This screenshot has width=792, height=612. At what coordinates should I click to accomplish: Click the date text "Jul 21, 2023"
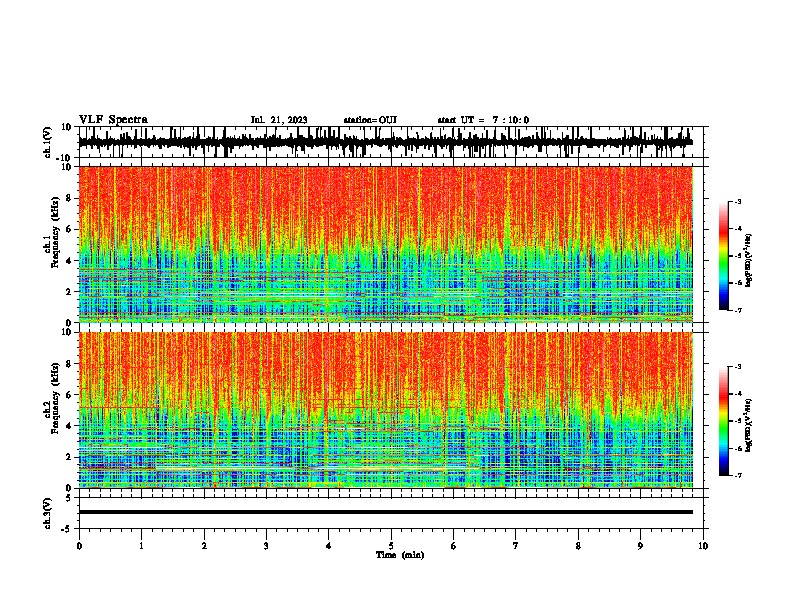pyautogui.click(x=279, y=120)
